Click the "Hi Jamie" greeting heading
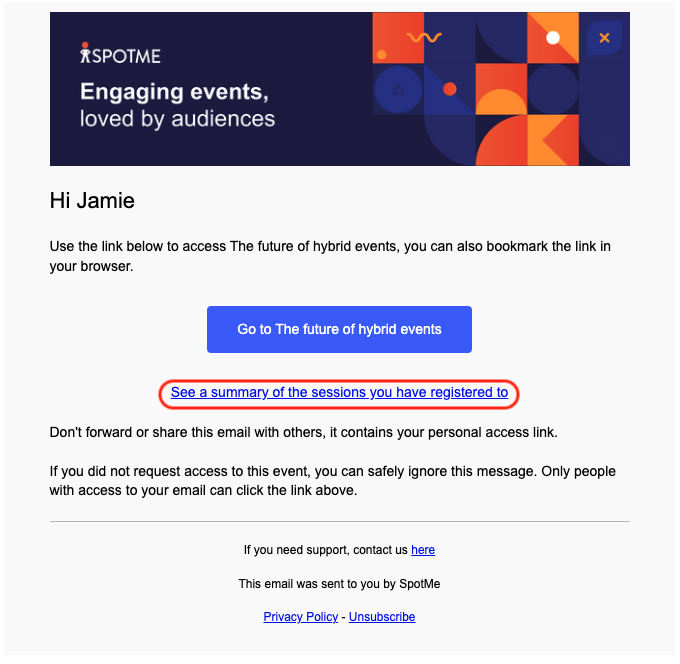This screenshot has width=680, height=664. pyautogui.click(x=92, y=200)
